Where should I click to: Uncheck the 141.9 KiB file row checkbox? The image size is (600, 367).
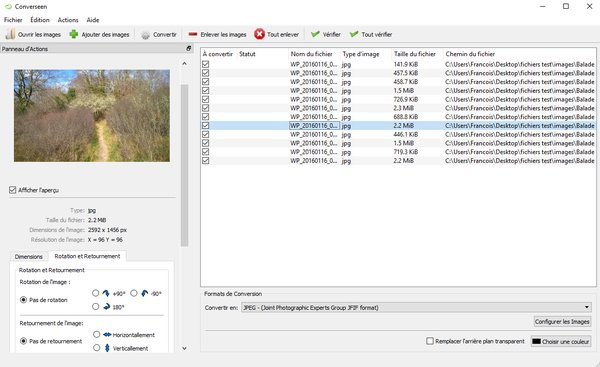point(205,64)
